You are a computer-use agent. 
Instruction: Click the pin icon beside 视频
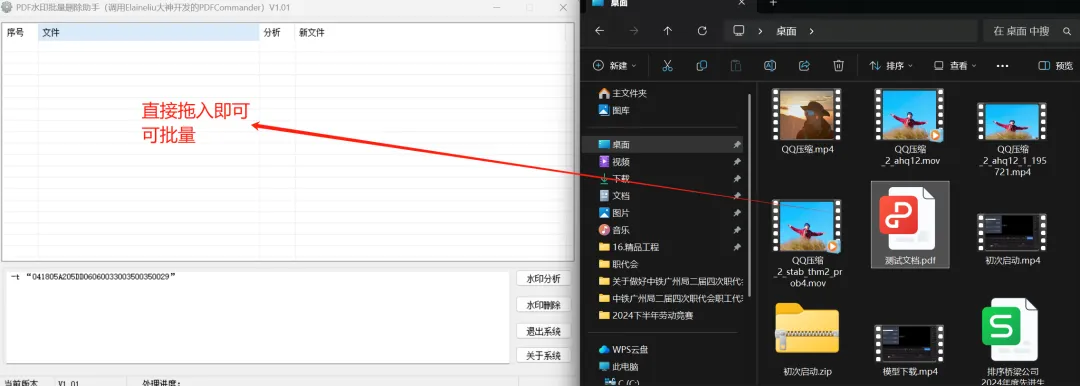(737, 162)
